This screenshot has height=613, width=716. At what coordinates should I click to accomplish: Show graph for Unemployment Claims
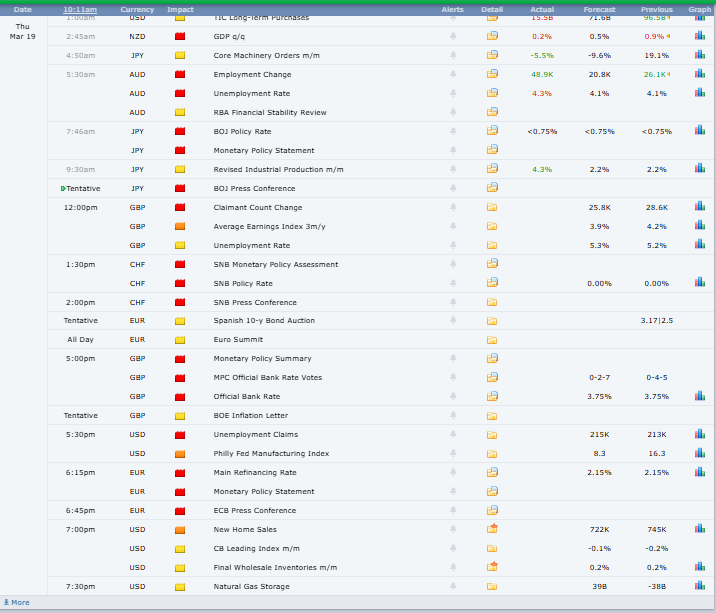pyautogui.click(x=700, y=434)
